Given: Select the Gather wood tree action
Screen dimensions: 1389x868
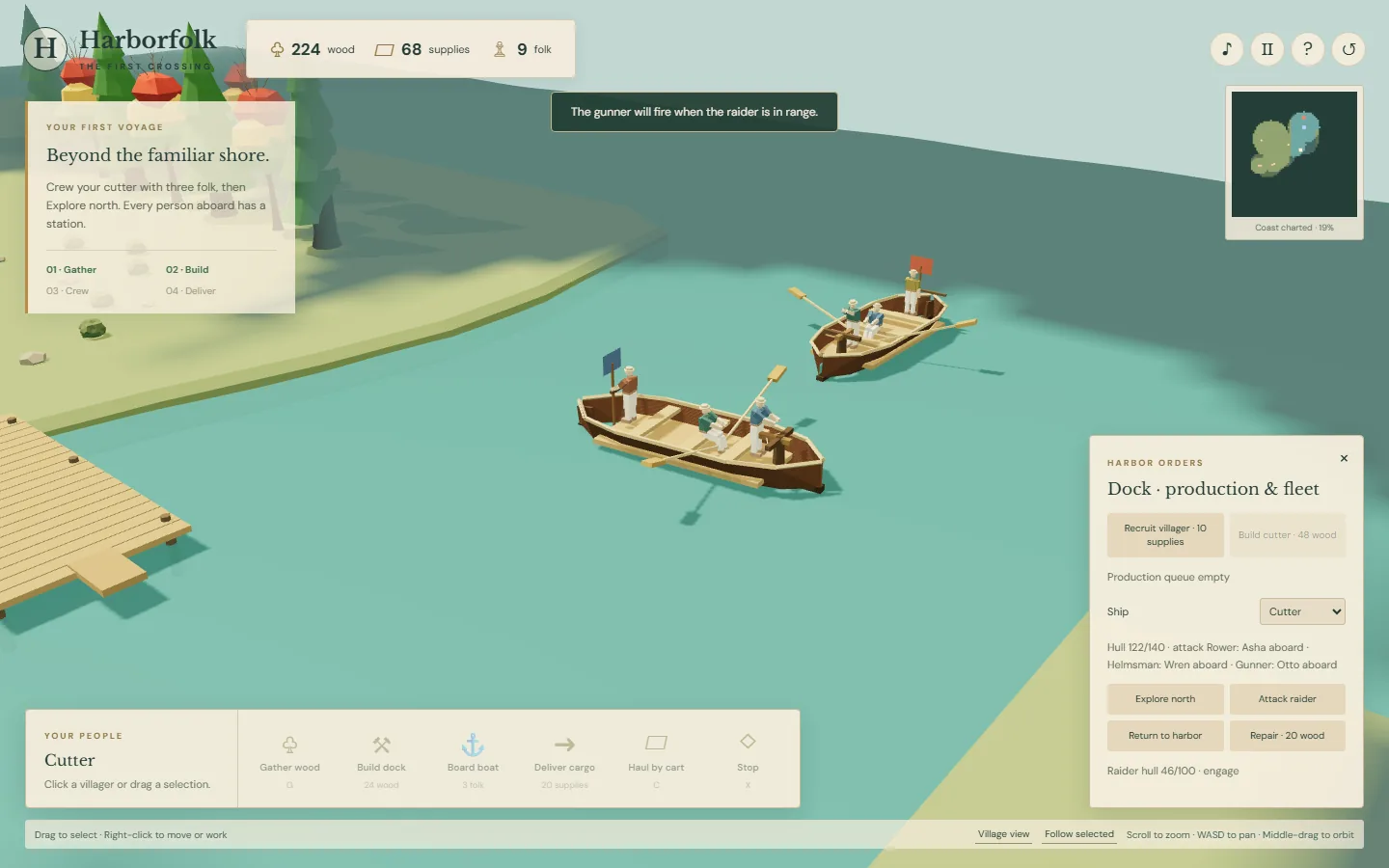Looking at the screenshot, I should point(289,759).
